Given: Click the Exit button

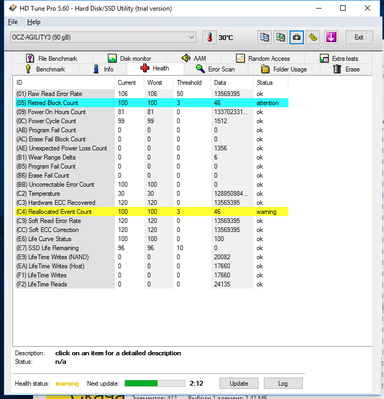Looking at the screenshot, I should coord(359,37).
